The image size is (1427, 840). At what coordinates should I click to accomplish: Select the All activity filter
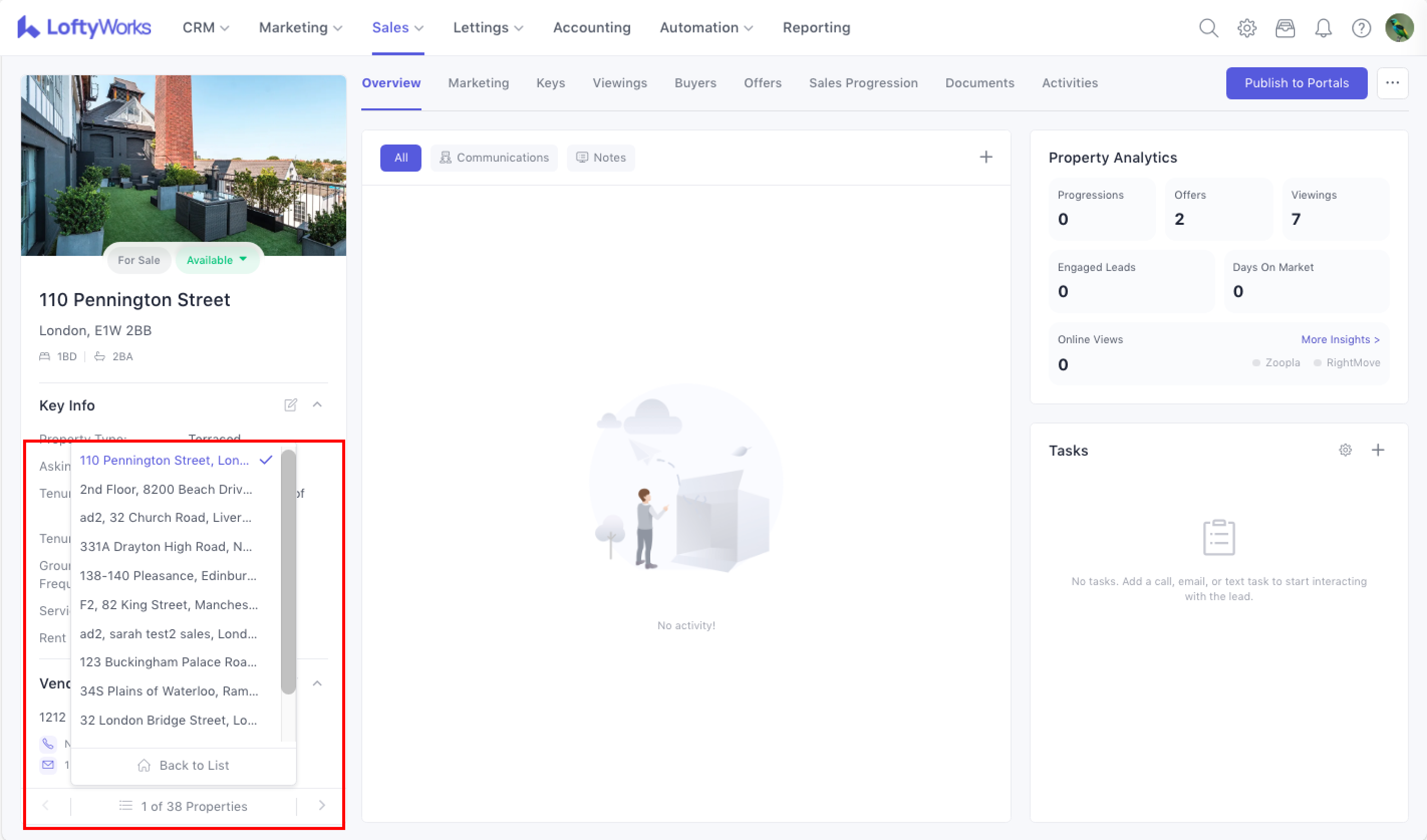pos(400,158)
